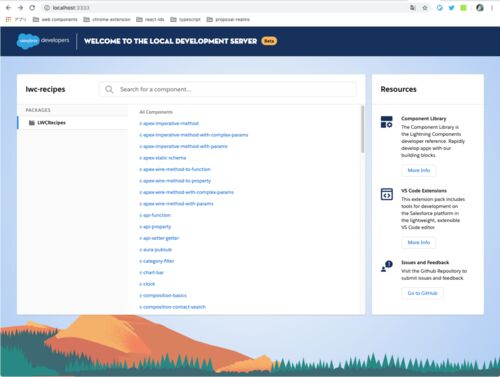The height and width of the screenshot is (377, 500).
Task: Click the All Components list heading
Action: click(156, 112)
